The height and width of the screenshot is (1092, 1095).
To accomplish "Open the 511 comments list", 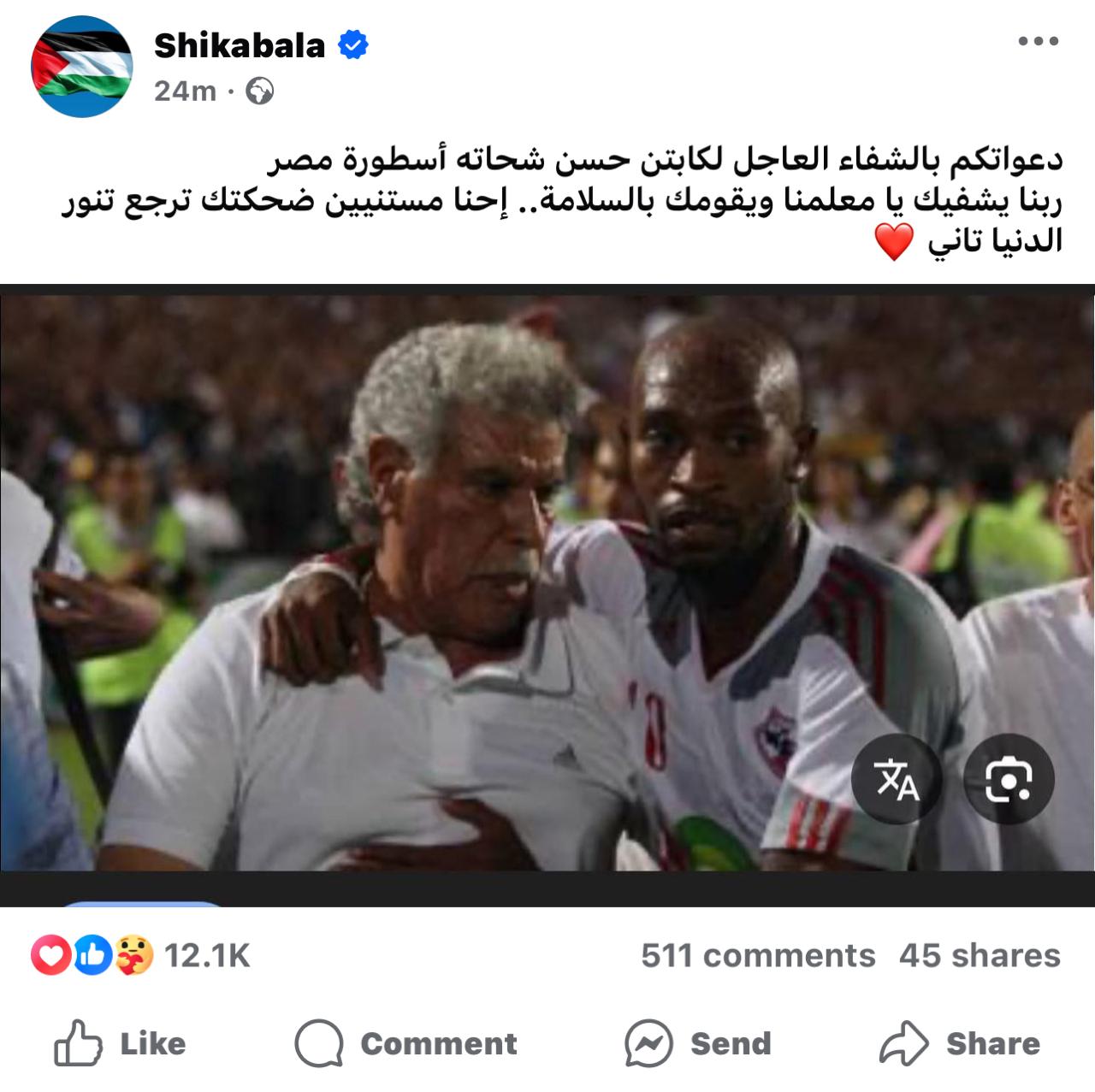I will point(758,955).
